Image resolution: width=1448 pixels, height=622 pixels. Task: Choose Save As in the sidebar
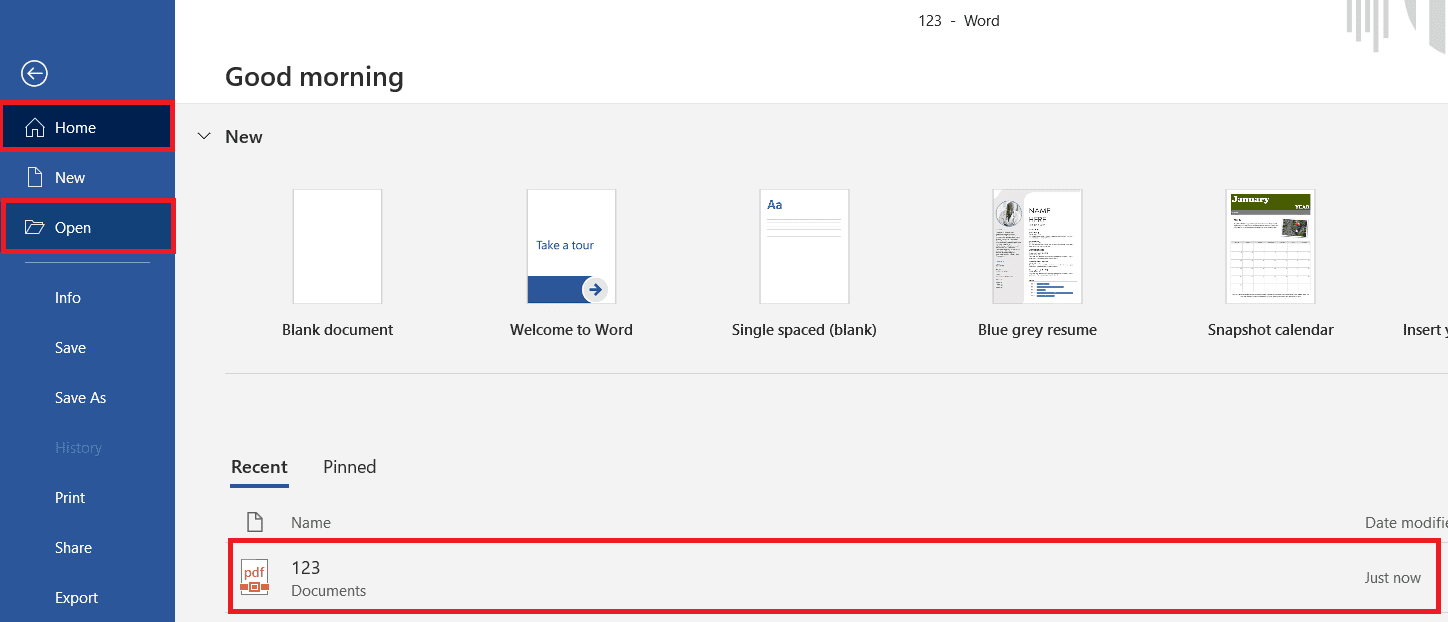[x=80, y=398]
